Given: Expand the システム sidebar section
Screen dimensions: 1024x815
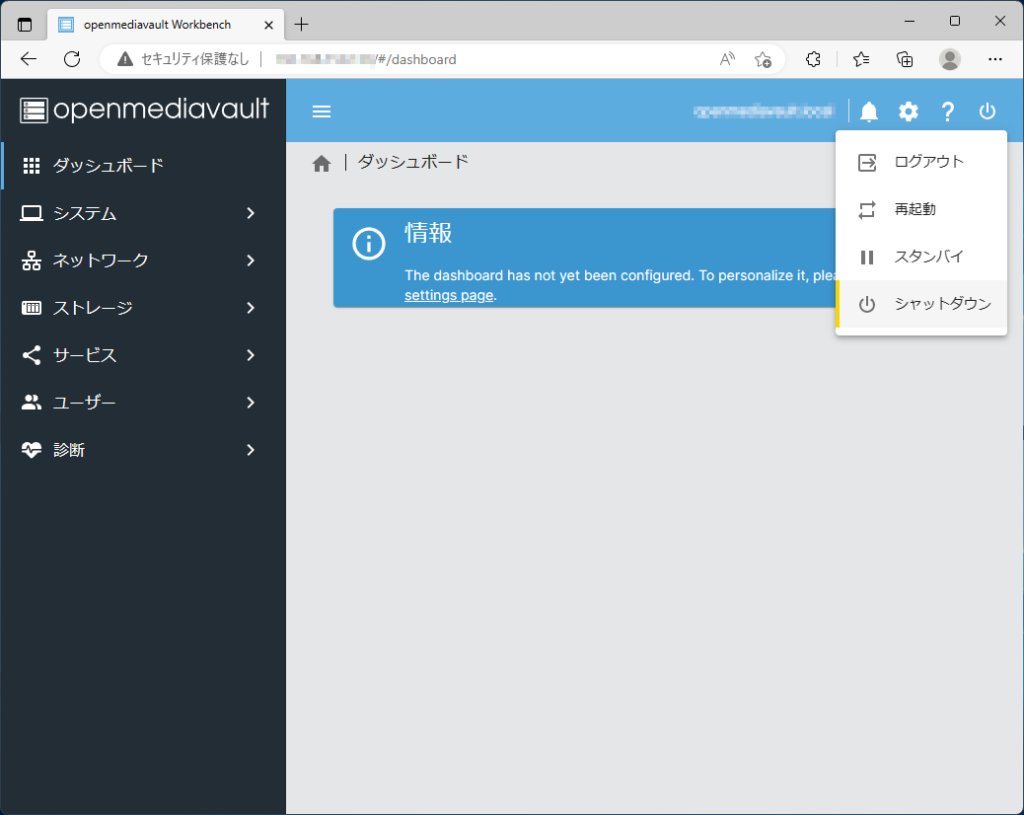Looking at the screenshot, I should pyautogui.click(x=140, y=213).
